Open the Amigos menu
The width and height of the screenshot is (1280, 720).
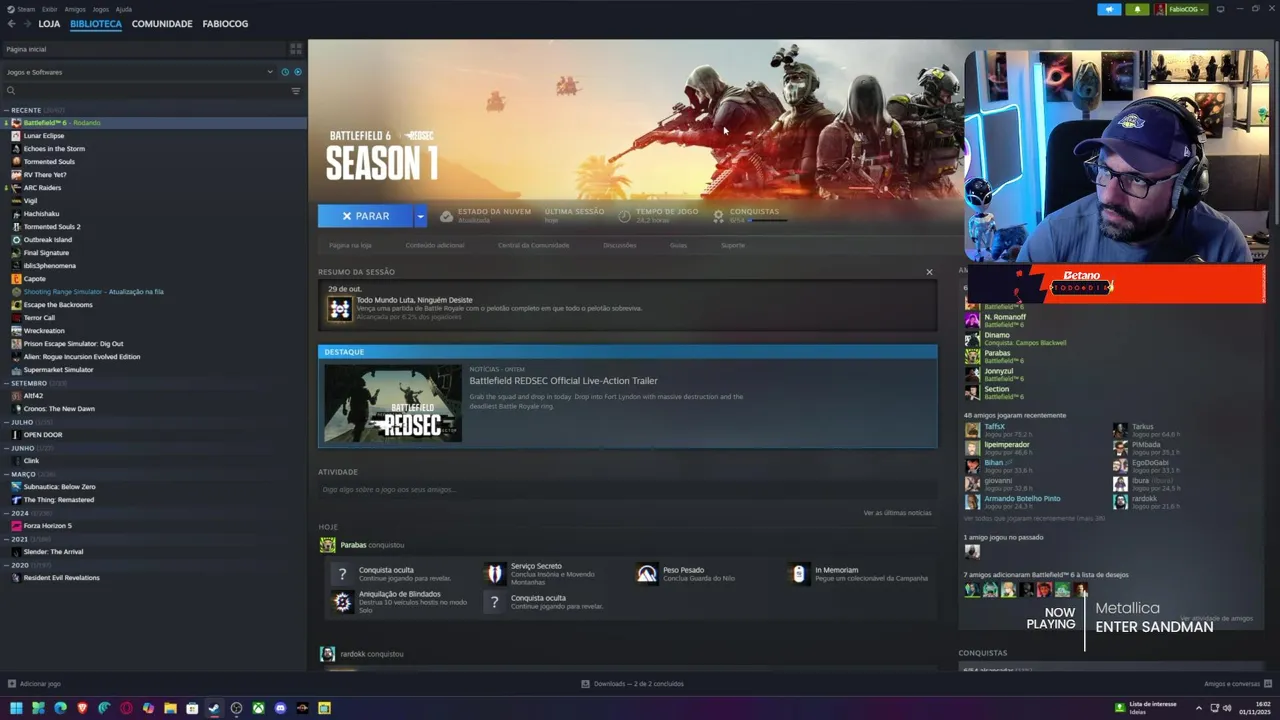pyautogui.click(x=75, y=9)
